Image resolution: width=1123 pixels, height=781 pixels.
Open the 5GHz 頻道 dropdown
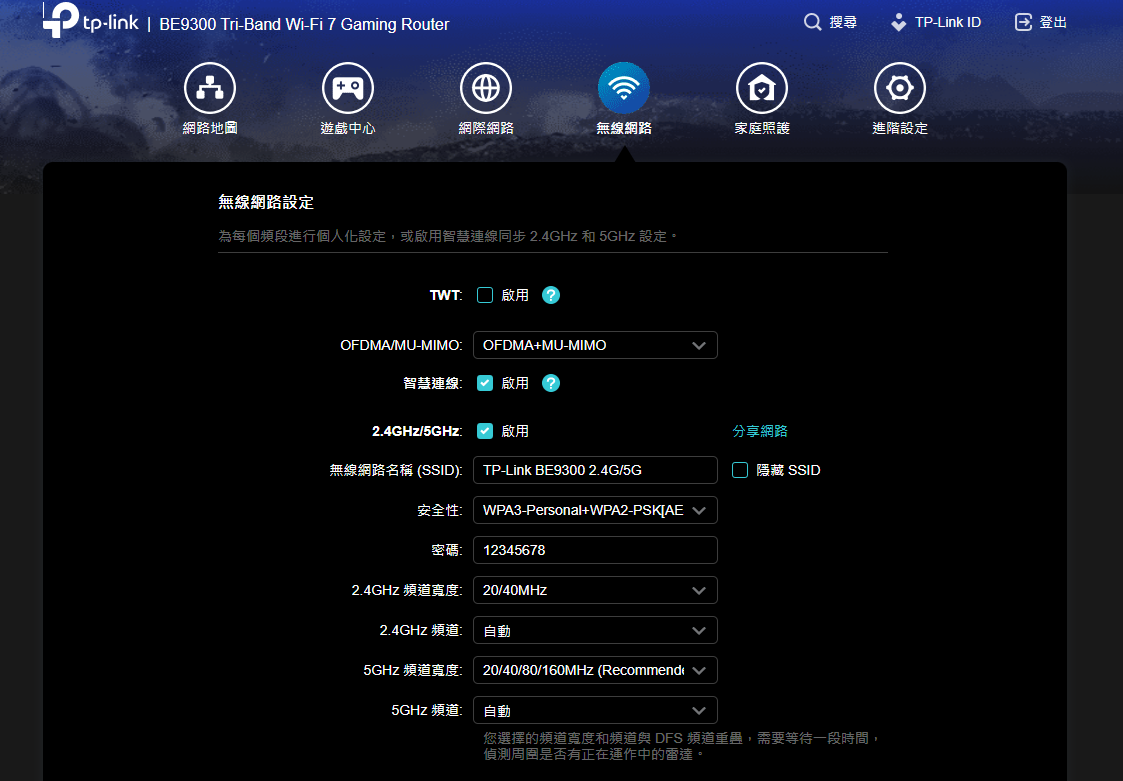click(x=595, y=711)
